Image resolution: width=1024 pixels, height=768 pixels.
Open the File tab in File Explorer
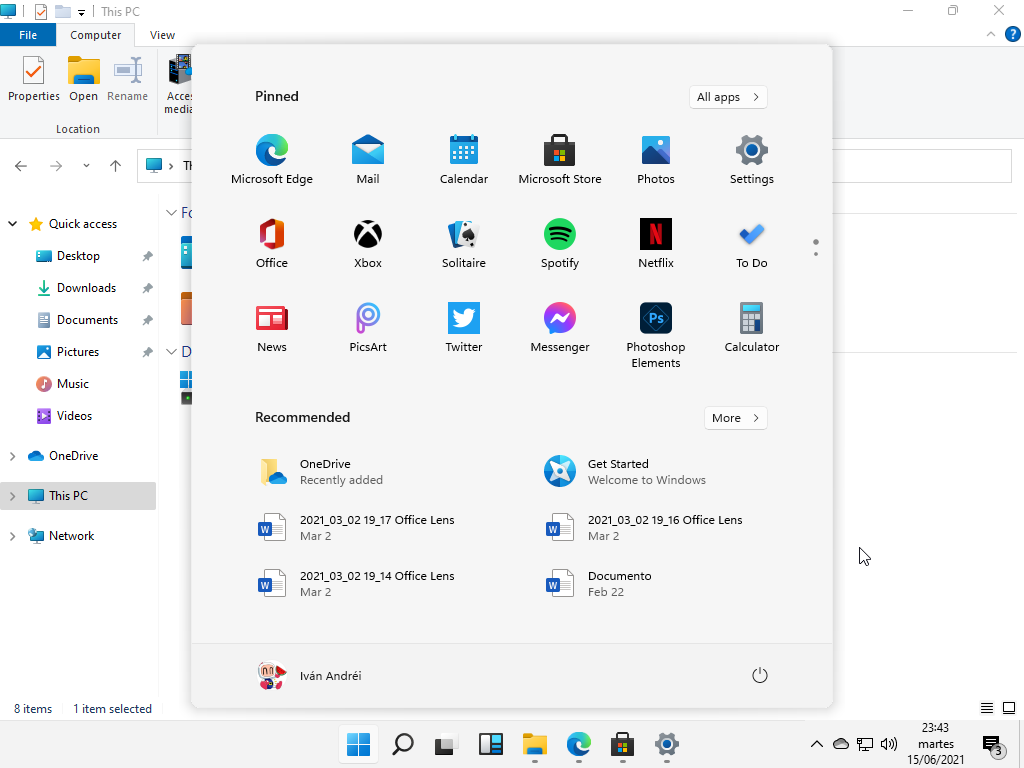(28, 35)
